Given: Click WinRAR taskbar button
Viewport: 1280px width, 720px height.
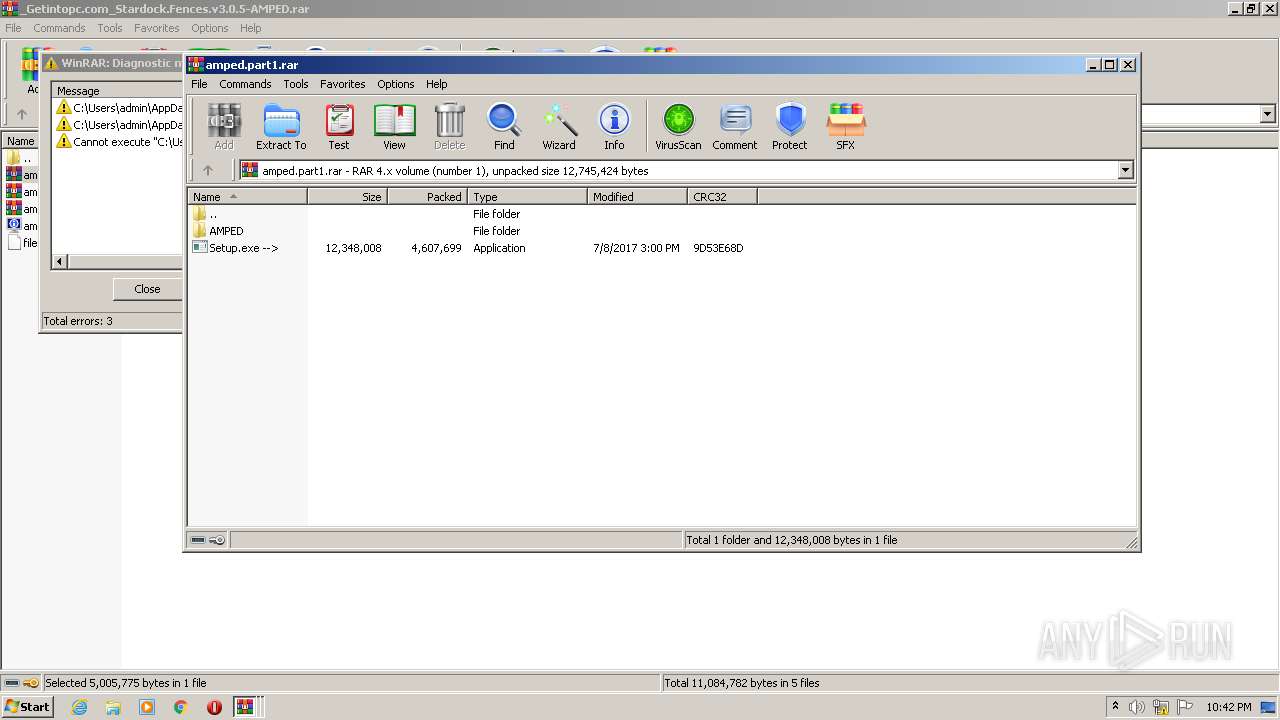Looking at the screenshot, I should click(246, 707).
